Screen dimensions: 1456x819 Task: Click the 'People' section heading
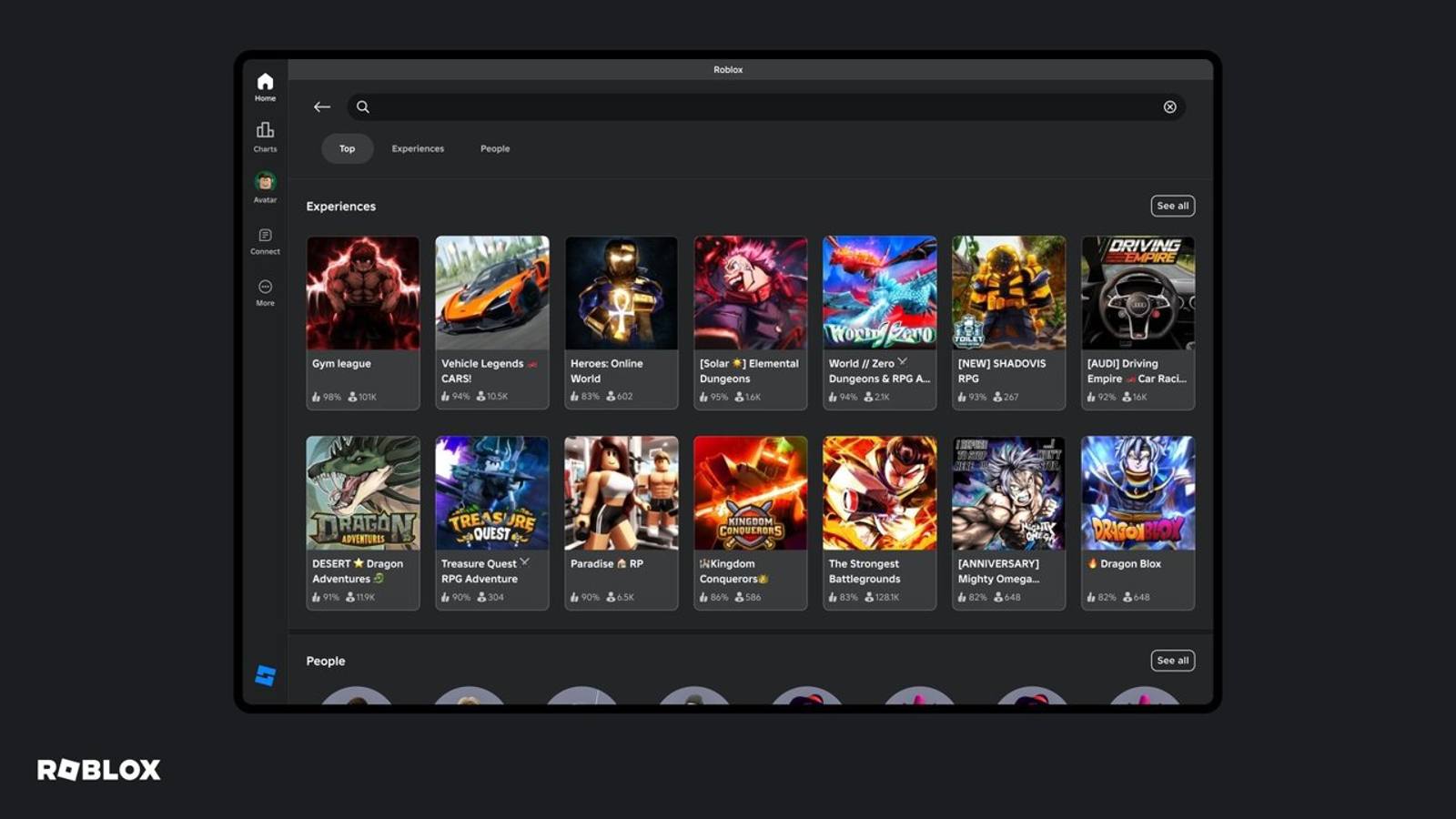pyautogui.click(x=326, y=661)
